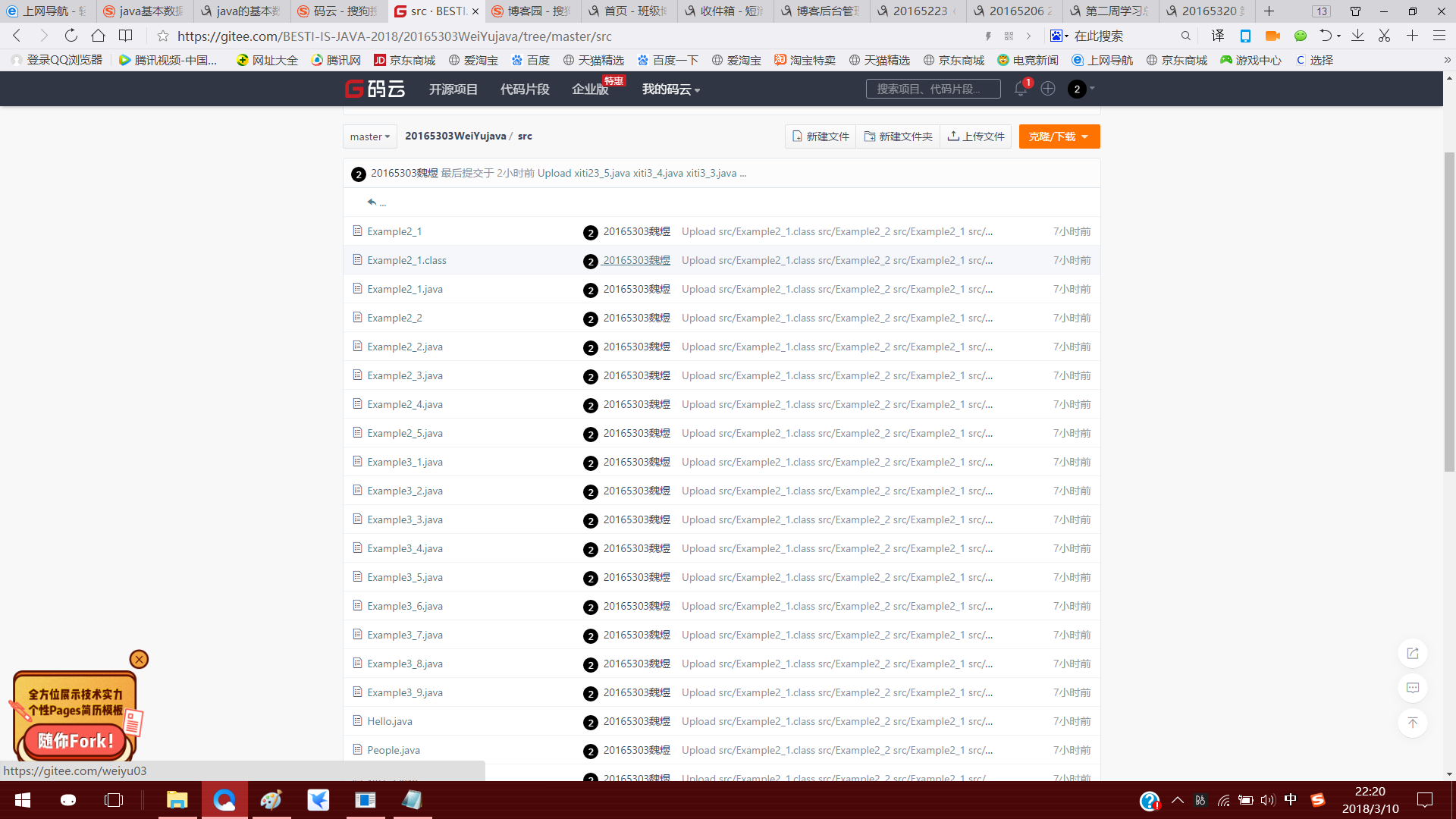Image resolution: width=1456 pixels, height=819 pixels.
Task: Open the Hello.java file
Action: pyautogui.click(x=390, y=721)
